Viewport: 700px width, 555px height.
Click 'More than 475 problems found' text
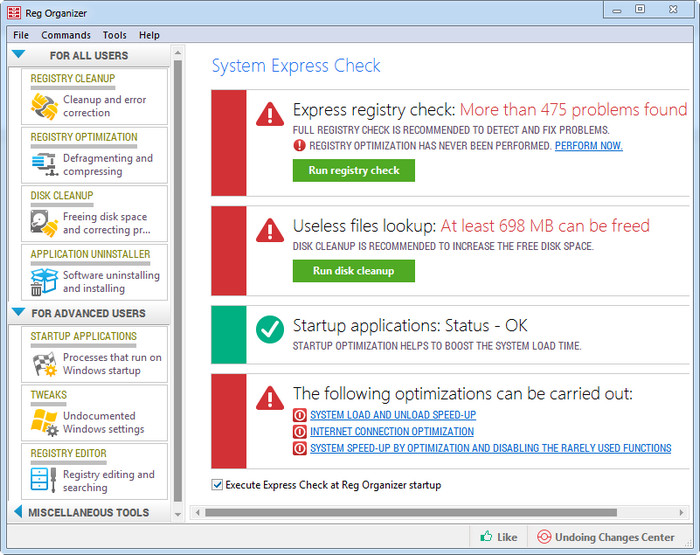coord(573,110)
